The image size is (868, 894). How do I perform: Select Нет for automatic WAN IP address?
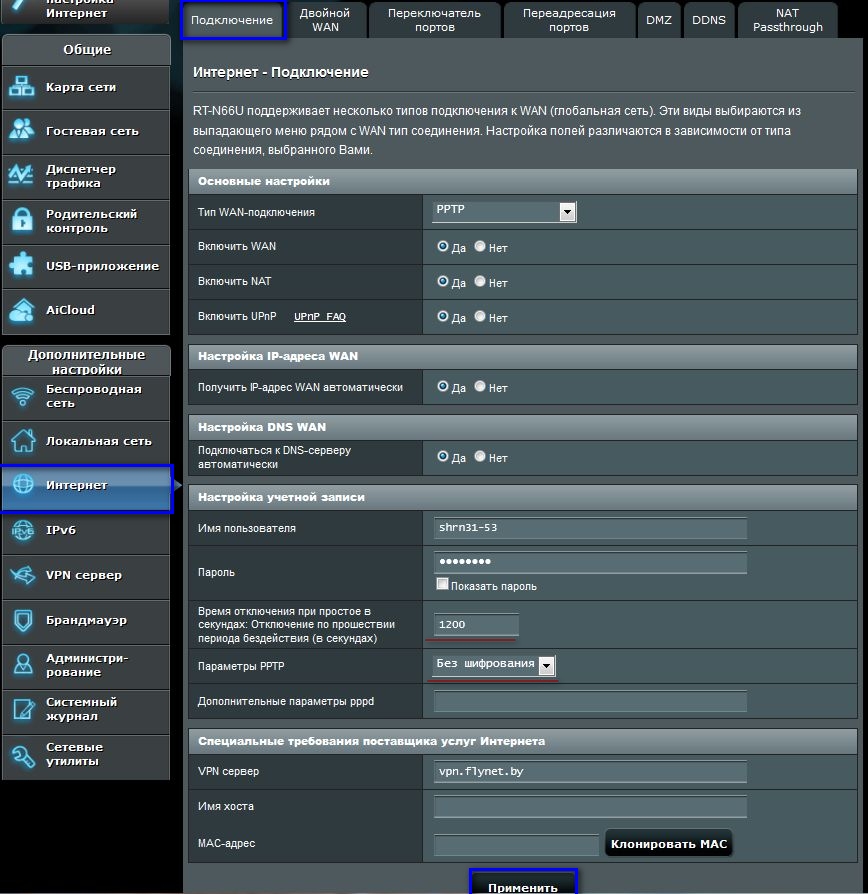480,386
